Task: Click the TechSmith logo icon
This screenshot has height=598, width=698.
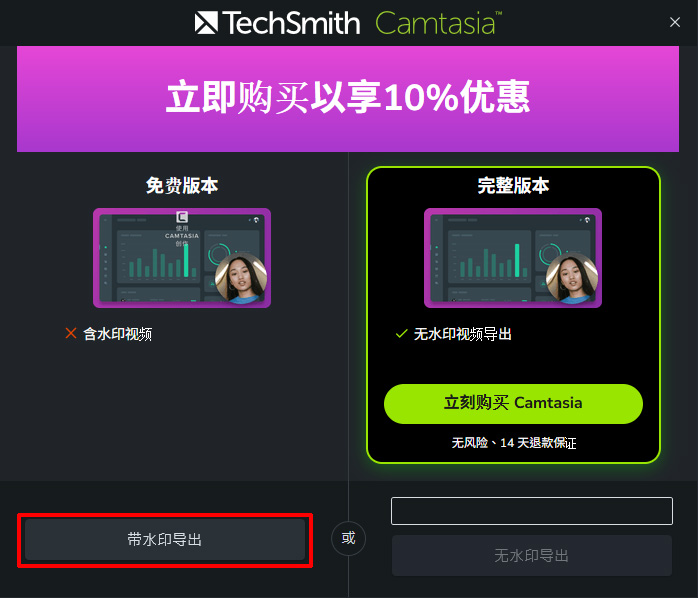Action: coord(206,23)
